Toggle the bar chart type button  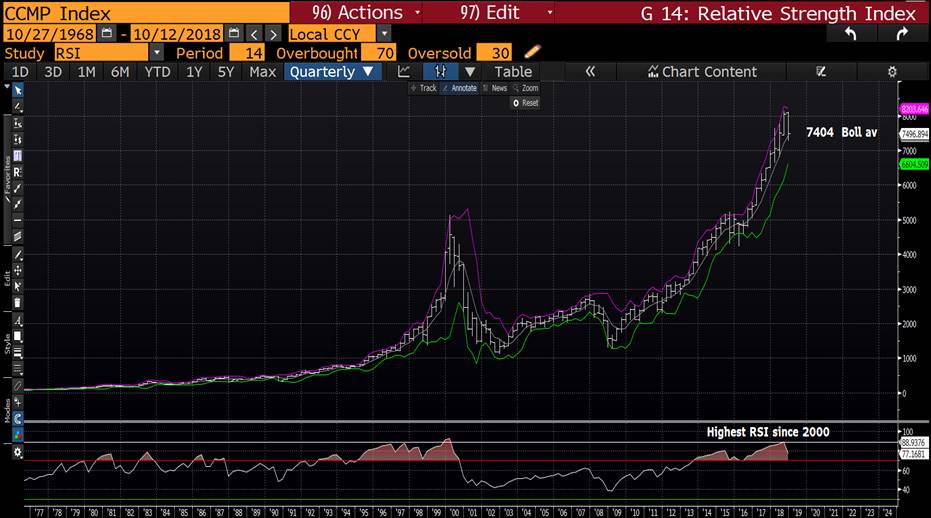tap(440, 72)
